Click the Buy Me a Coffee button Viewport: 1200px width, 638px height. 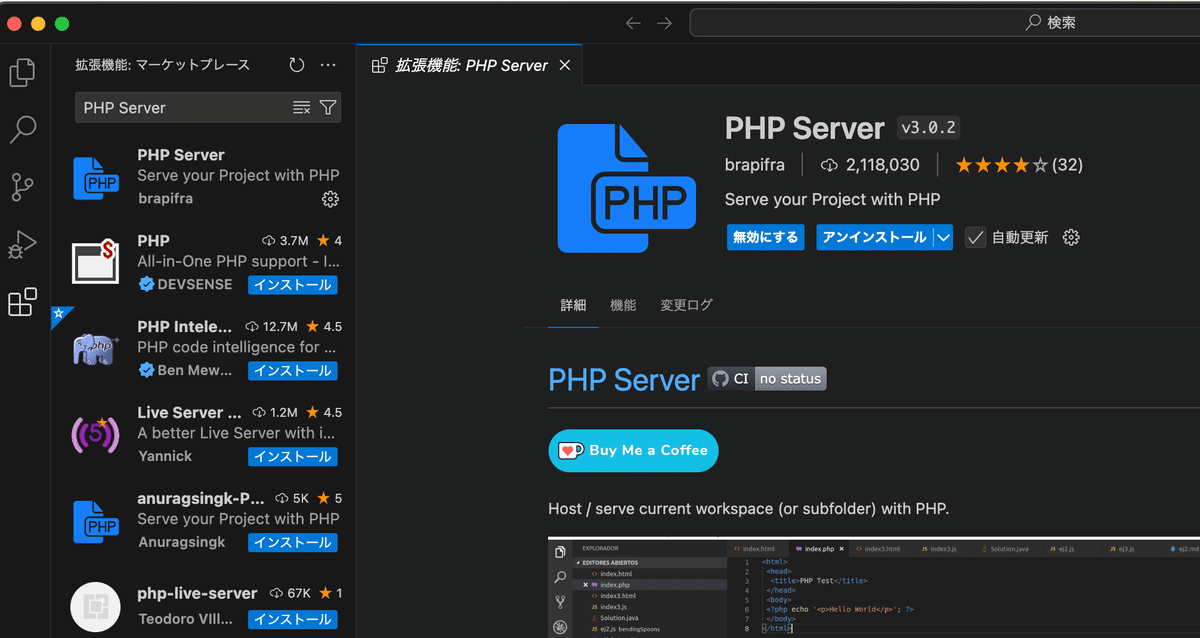[633, 450]
